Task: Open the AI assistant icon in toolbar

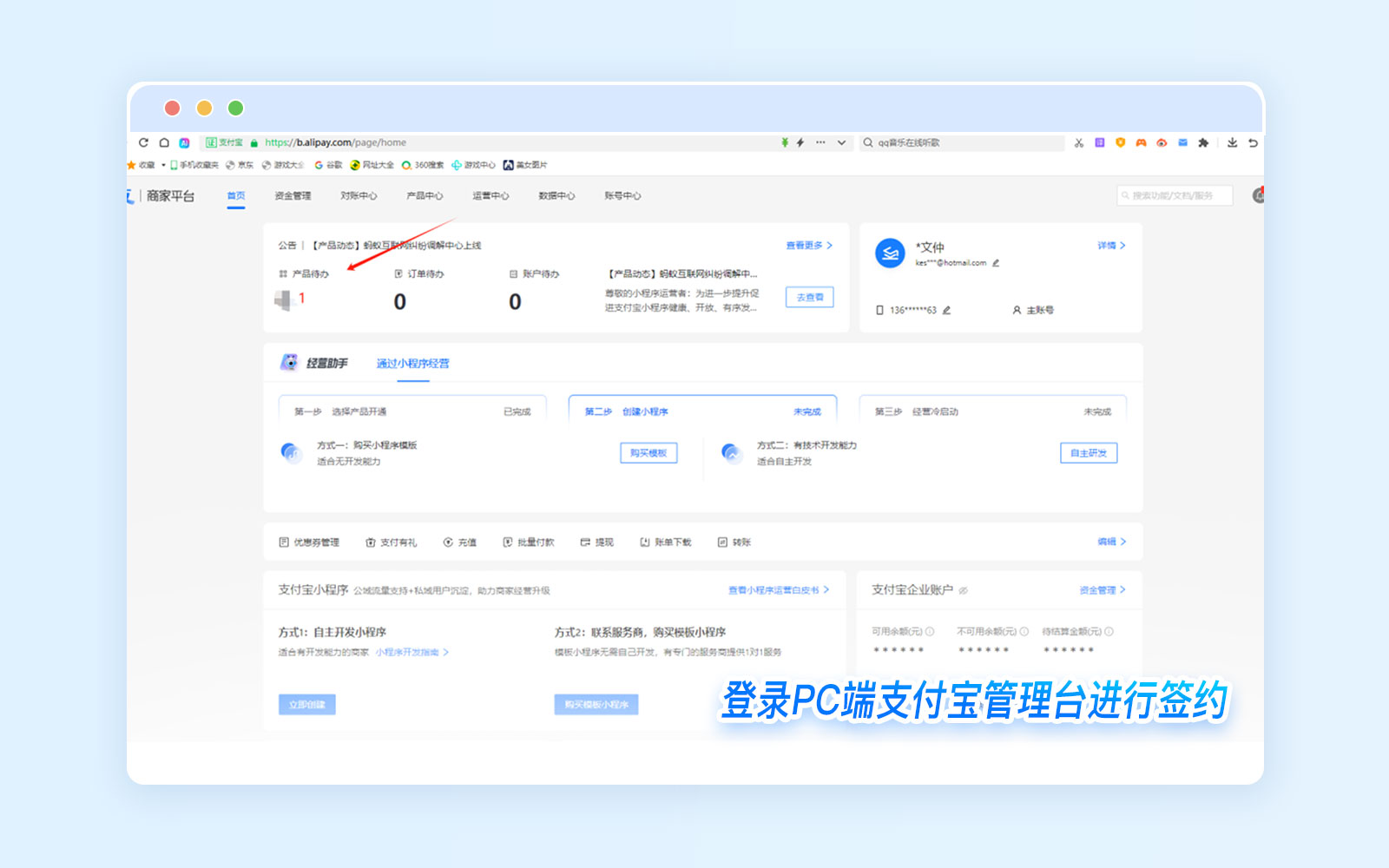Action: [184, 142]
